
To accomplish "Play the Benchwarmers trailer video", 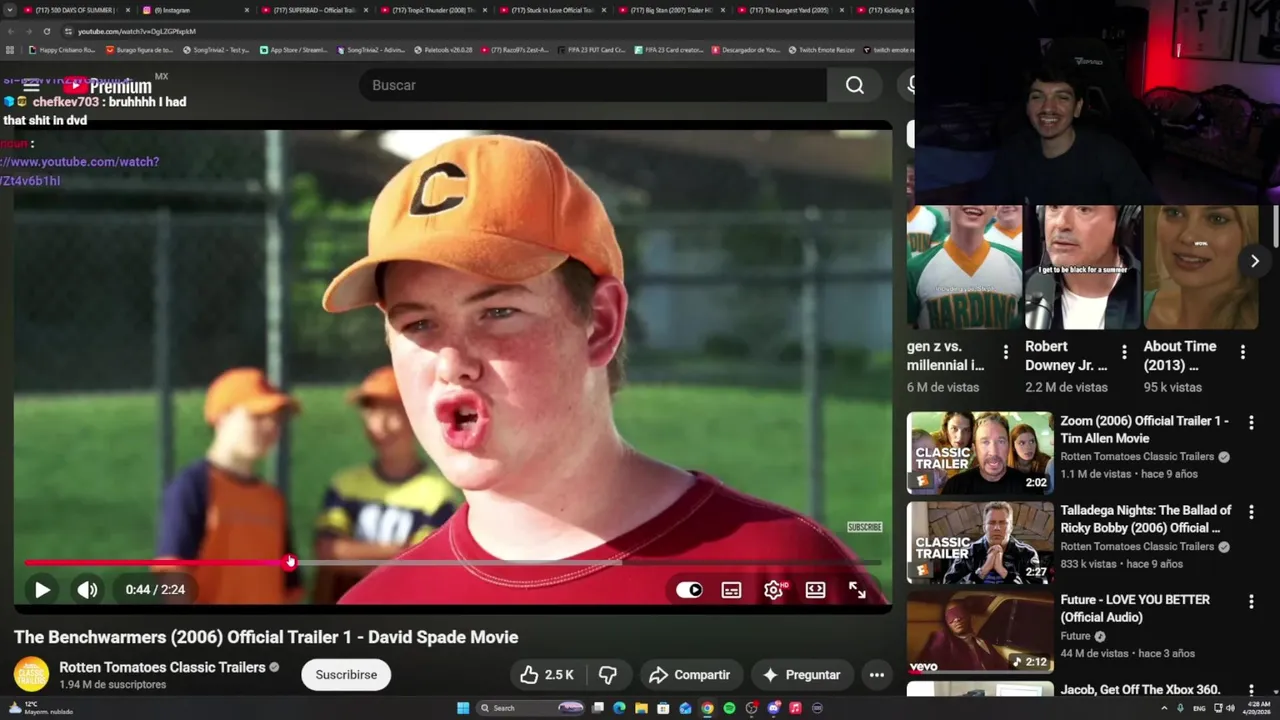I will [42, 590].
